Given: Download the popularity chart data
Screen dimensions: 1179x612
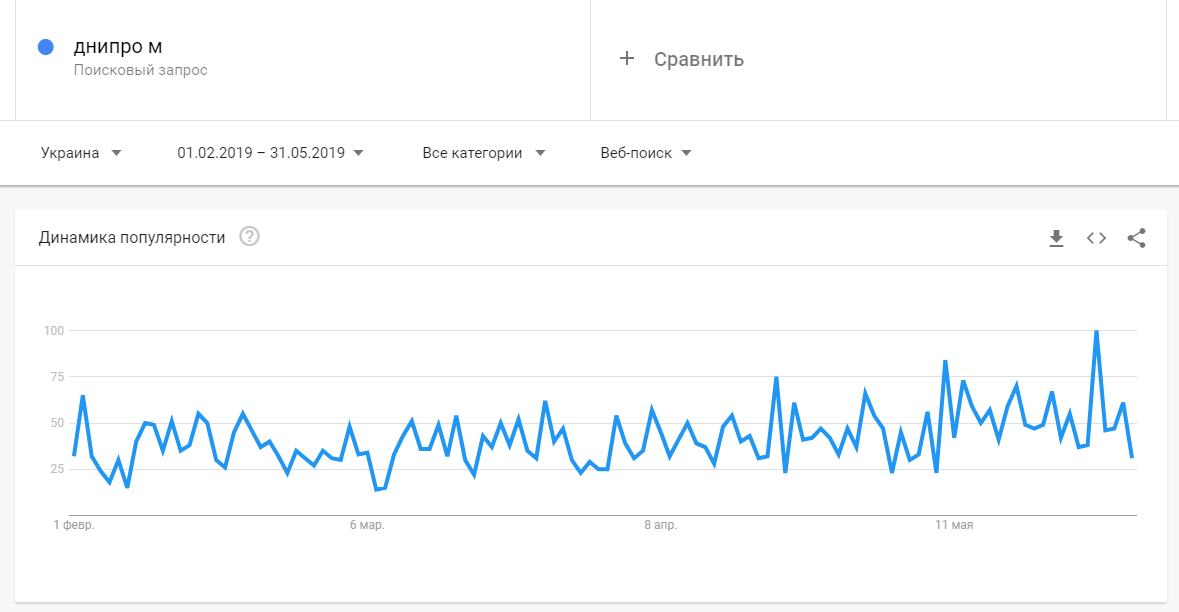Looking at the screenshot, I should [1056, 238].
